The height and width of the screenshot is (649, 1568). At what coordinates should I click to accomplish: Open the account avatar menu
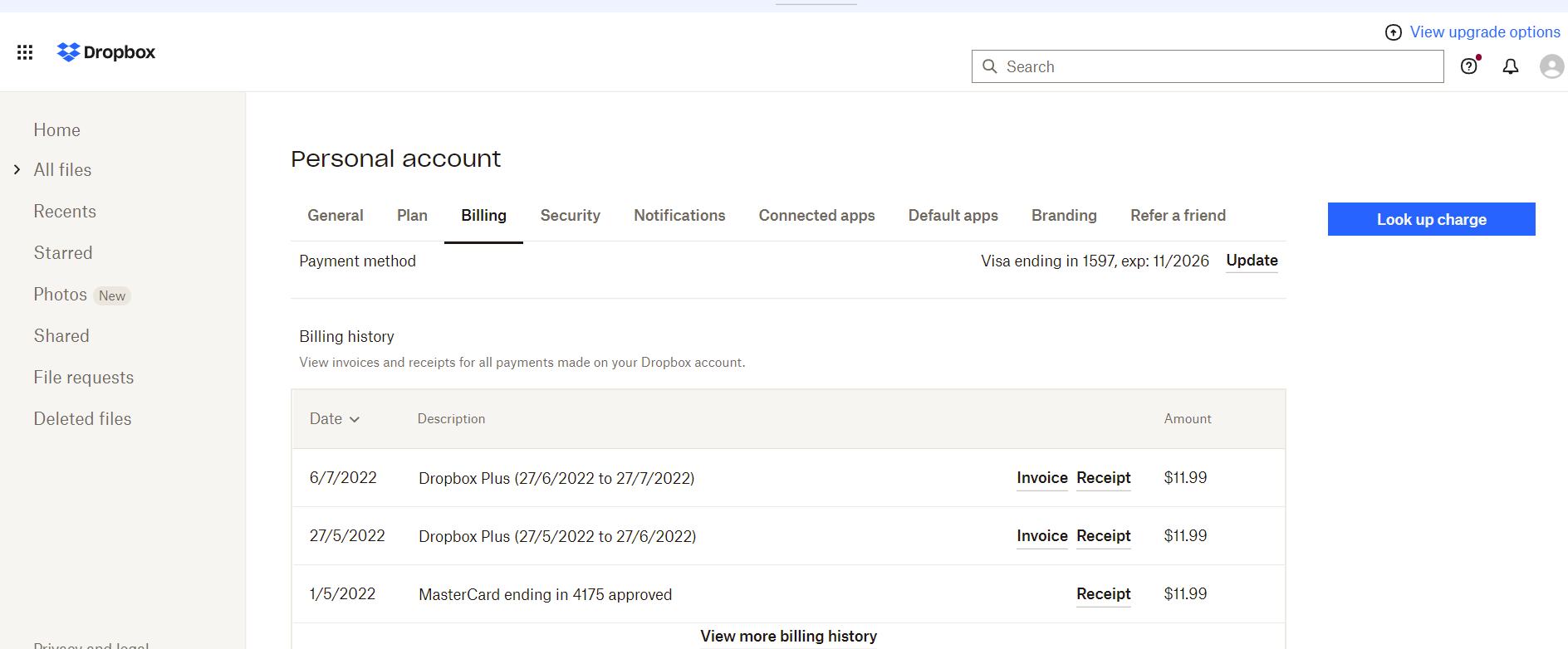[x=1551, y=66]
